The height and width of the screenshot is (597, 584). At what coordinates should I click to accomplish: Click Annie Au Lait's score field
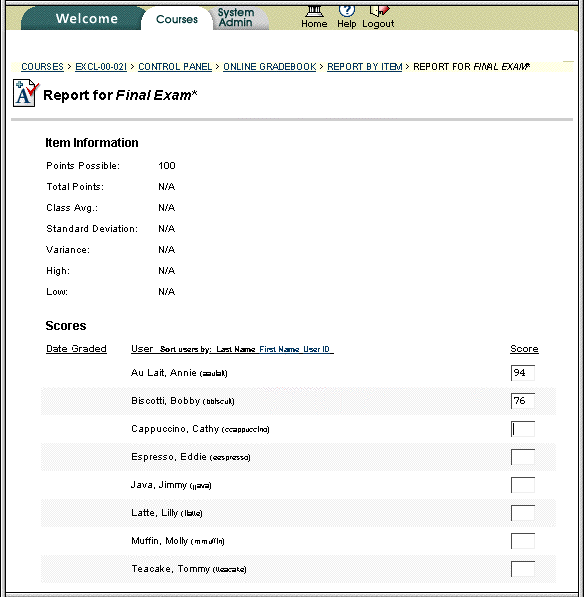[523, 373]
